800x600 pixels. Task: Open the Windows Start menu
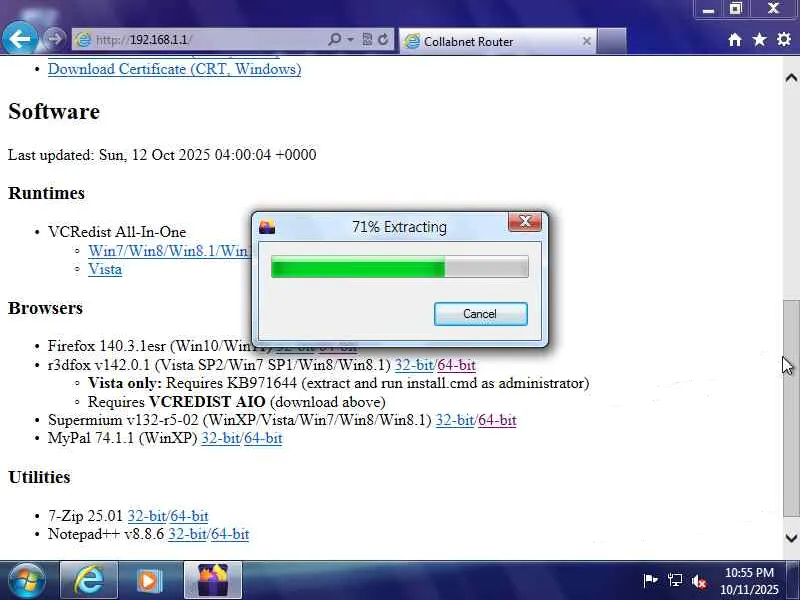click(26, 581)
